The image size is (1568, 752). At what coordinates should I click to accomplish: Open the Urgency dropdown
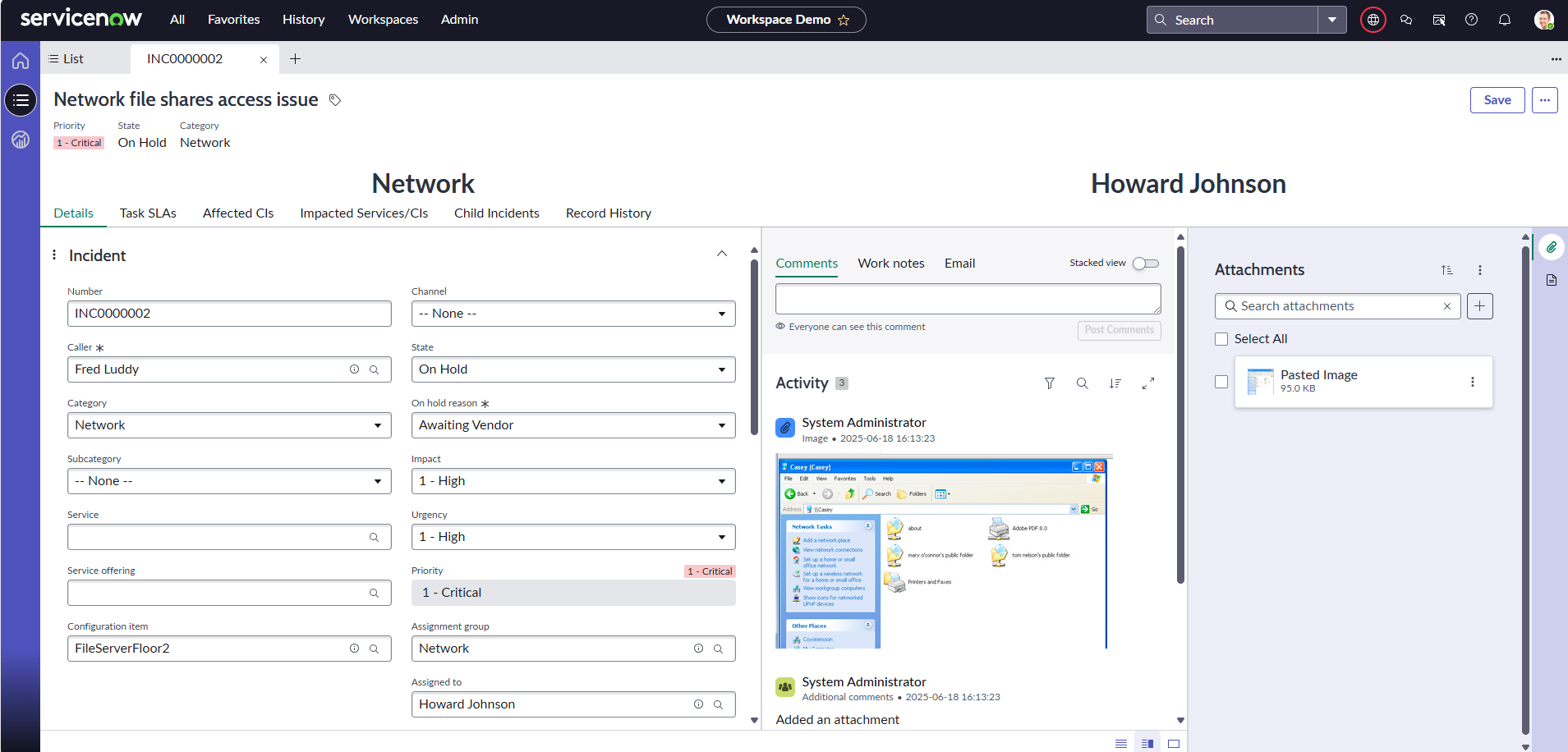click(x=572, y=537)
